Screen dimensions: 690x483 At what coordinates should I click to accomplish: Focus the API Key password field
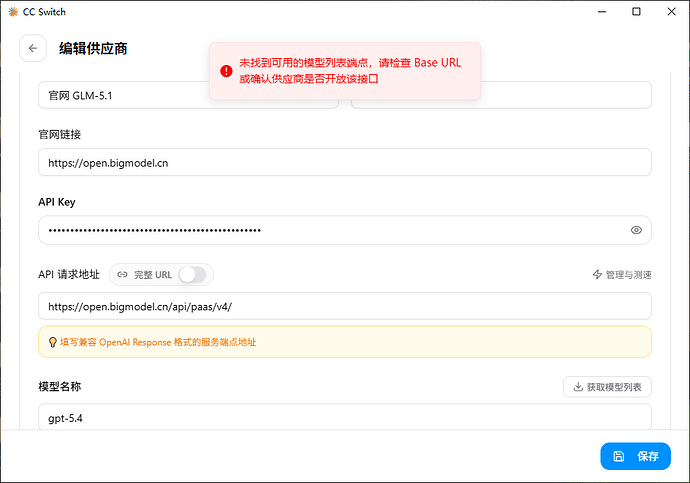pyautogui.click(x=345, y=230)
